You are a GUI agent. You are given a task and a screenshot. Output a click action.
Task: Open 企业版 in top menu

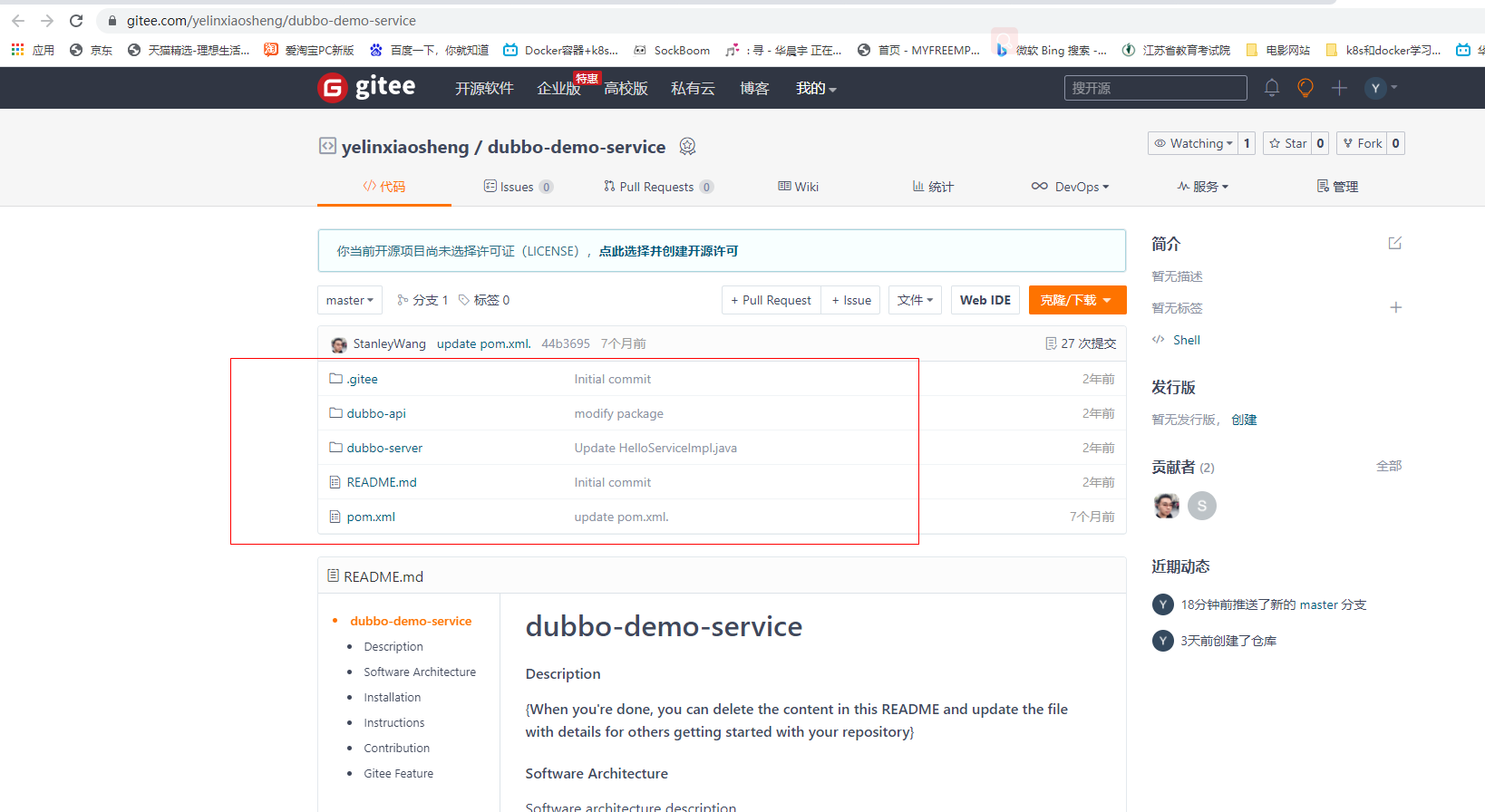[x=558, y=88]
